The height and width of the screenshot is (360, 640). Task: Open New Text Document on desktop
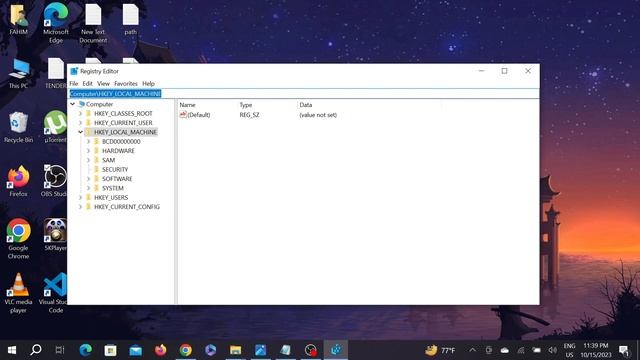coord(93,23)
